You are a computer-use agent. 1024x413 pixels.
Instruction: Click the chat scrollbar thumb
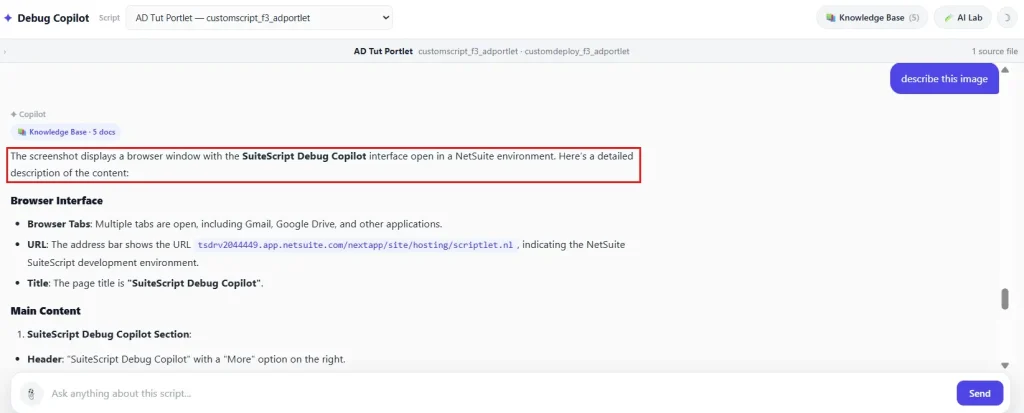click(x=1005, y=299)
